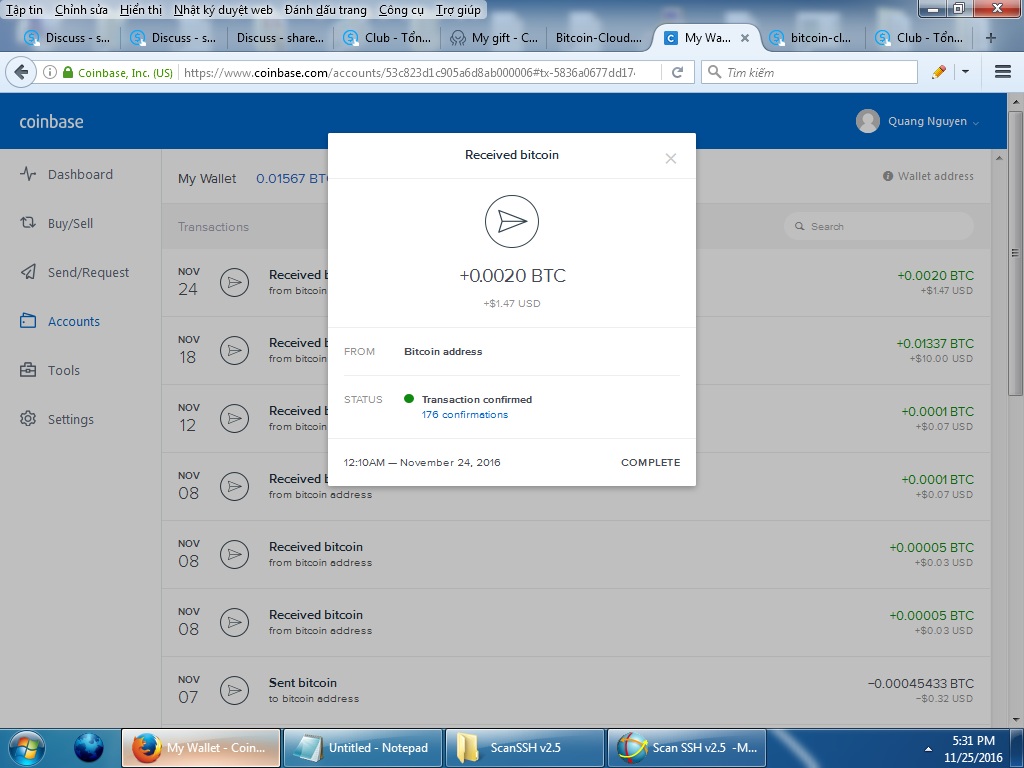Screen dimensions: 1024x768
Task: Show hidden system tray icons
Action: coord(928,748)
